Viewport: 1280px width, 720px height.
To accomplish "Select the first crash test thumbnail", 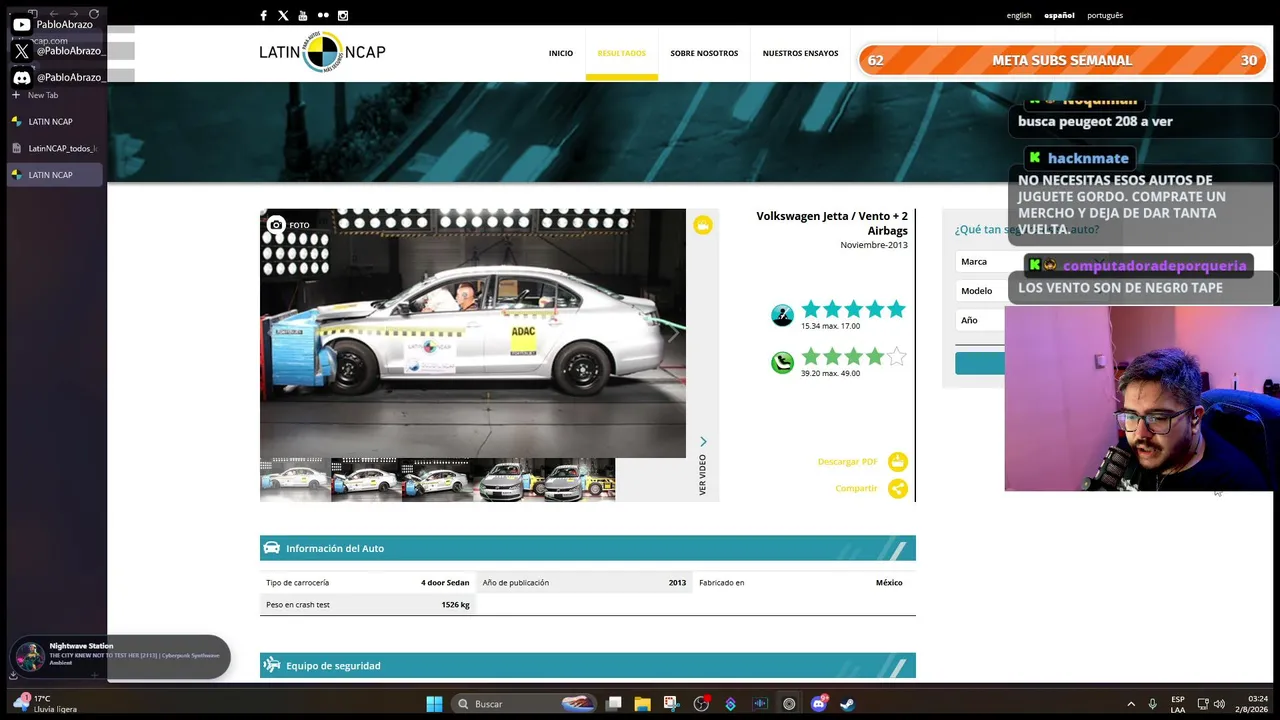I will pyautogui.click(x=295, y=480).
